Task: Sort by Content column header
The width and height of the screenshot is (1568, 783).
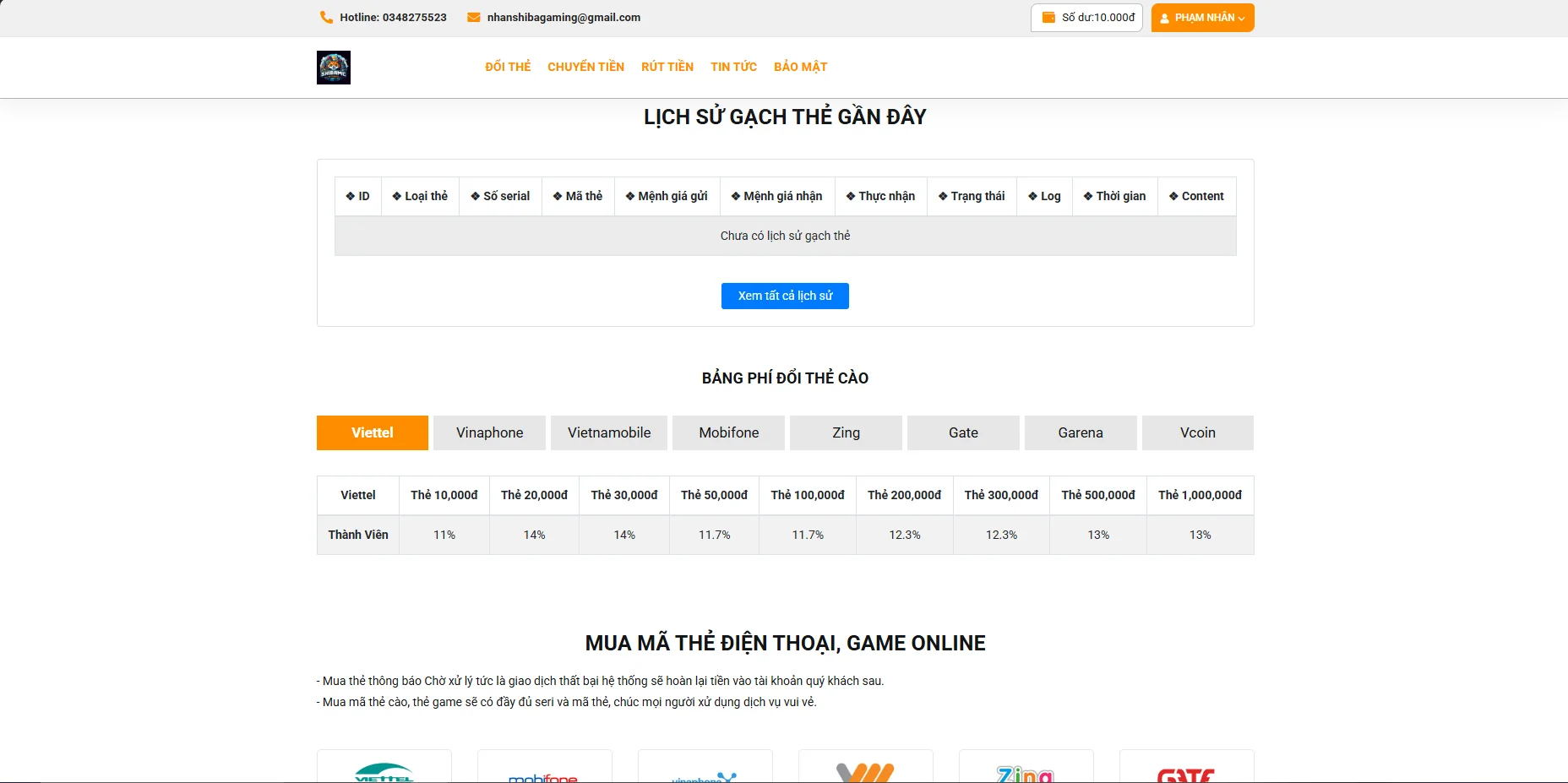Action: click(1197, 196)
